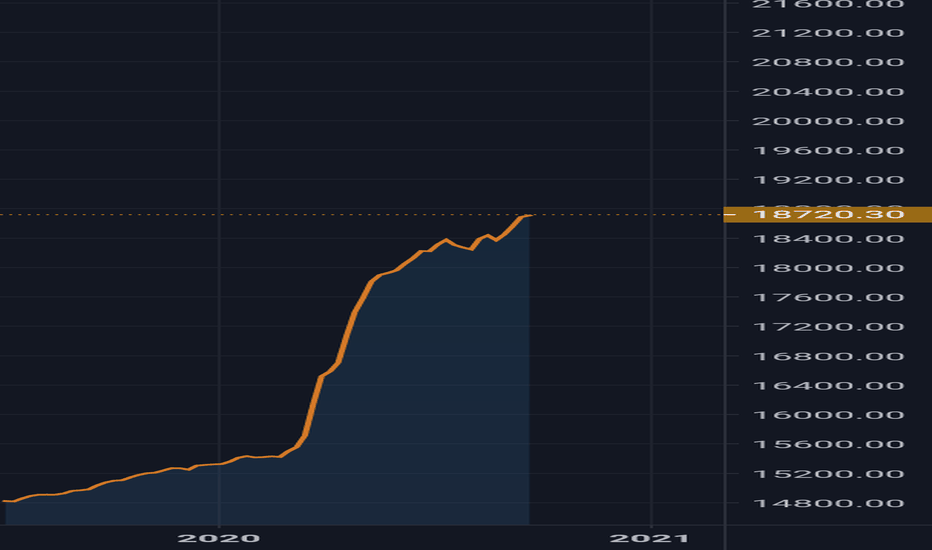Click the 19200.00 price axis label
The width and height of the screenshot is (932, 550).
[x=828, y=180]
